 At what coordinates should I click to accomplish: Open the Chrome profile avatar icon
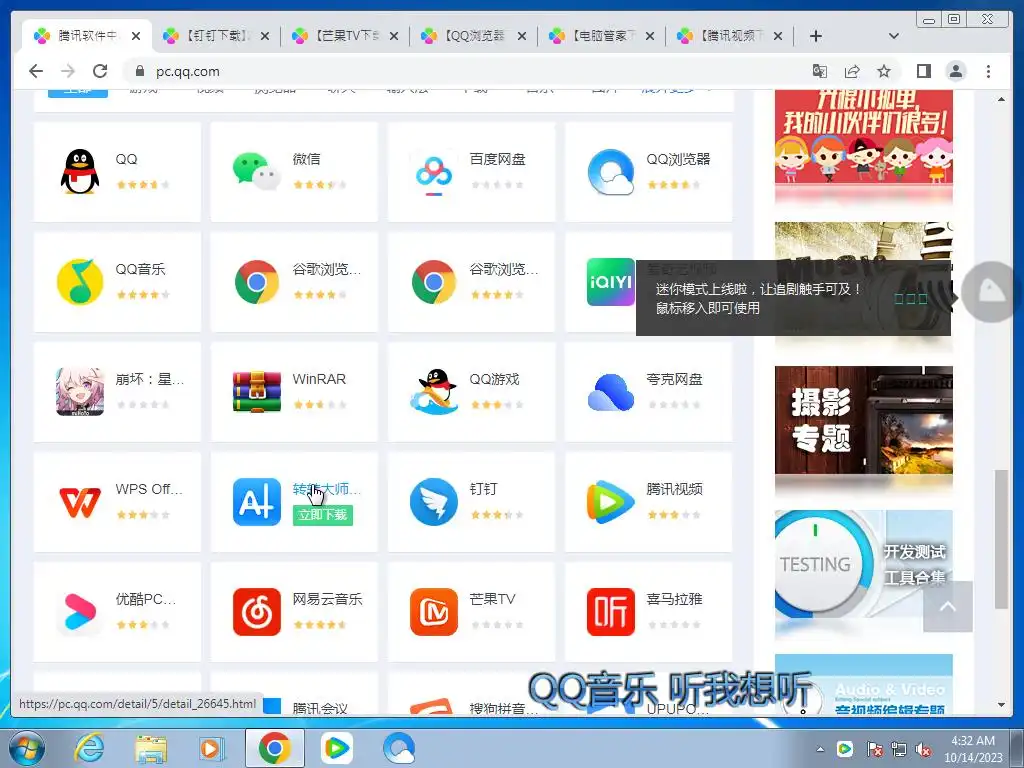point(956,71)
